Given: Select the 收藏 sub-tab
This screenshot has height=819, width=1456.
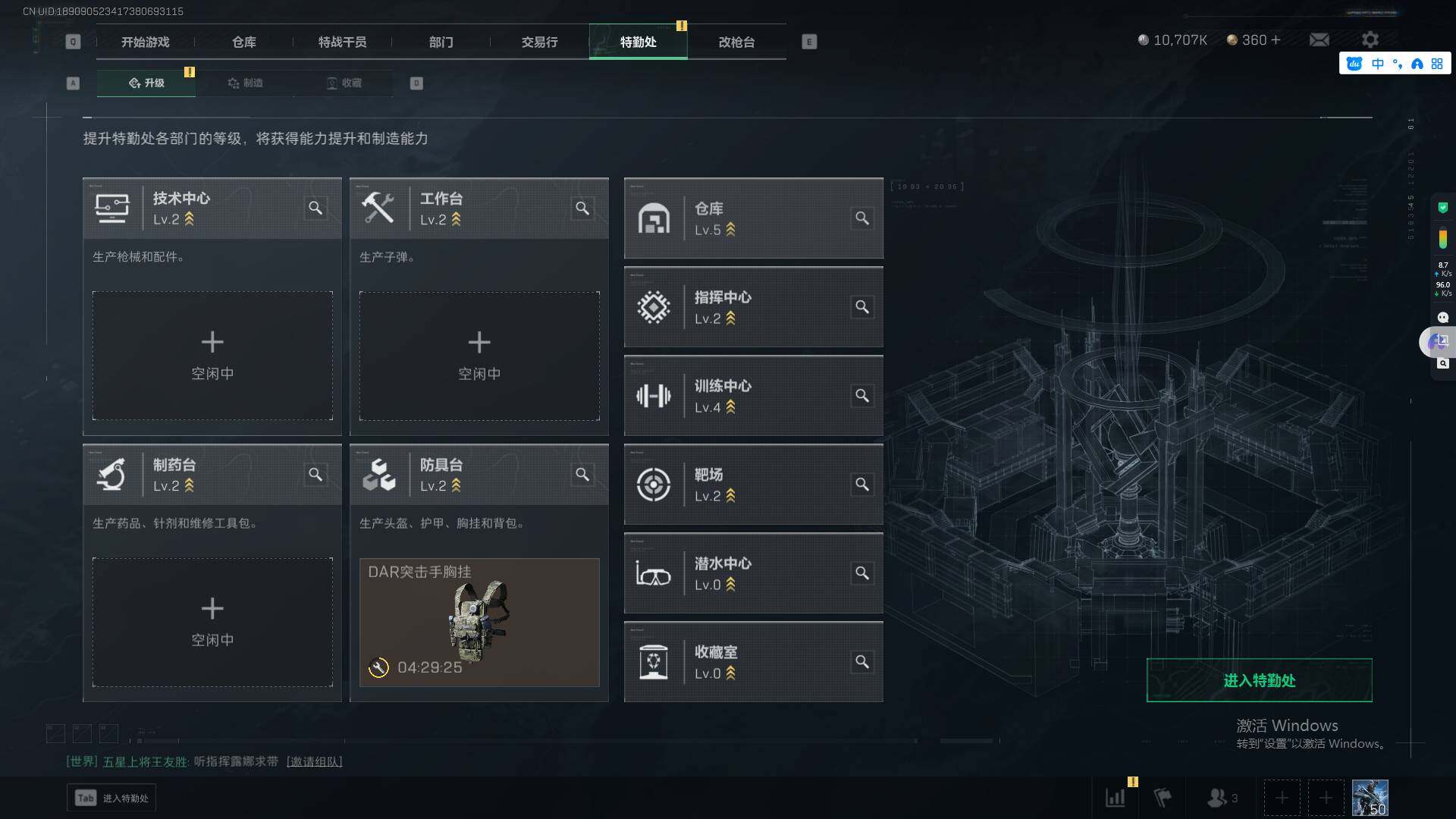Looking at the screenshot, I should pos(344,83).
